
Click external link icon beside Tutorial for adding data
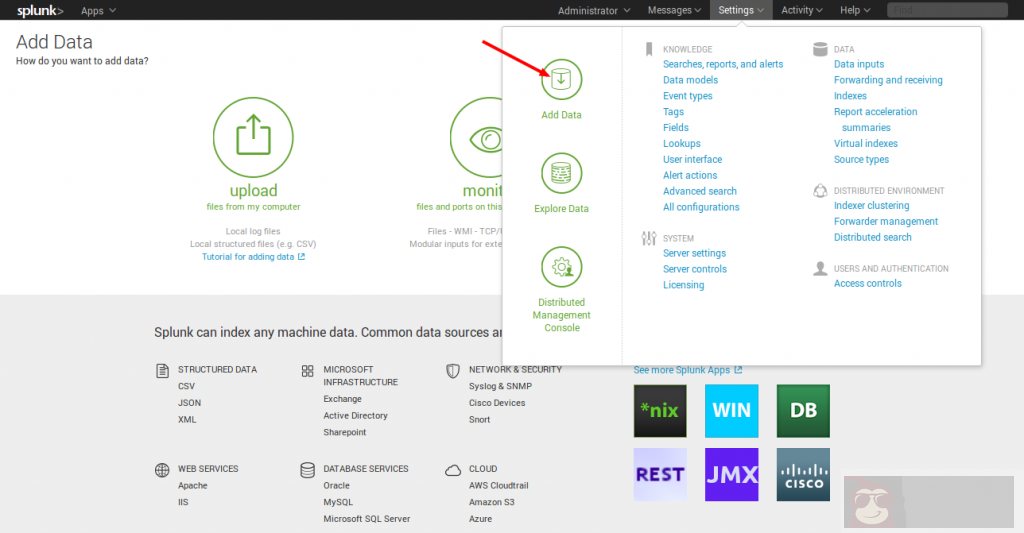click(x=301, y=257)
